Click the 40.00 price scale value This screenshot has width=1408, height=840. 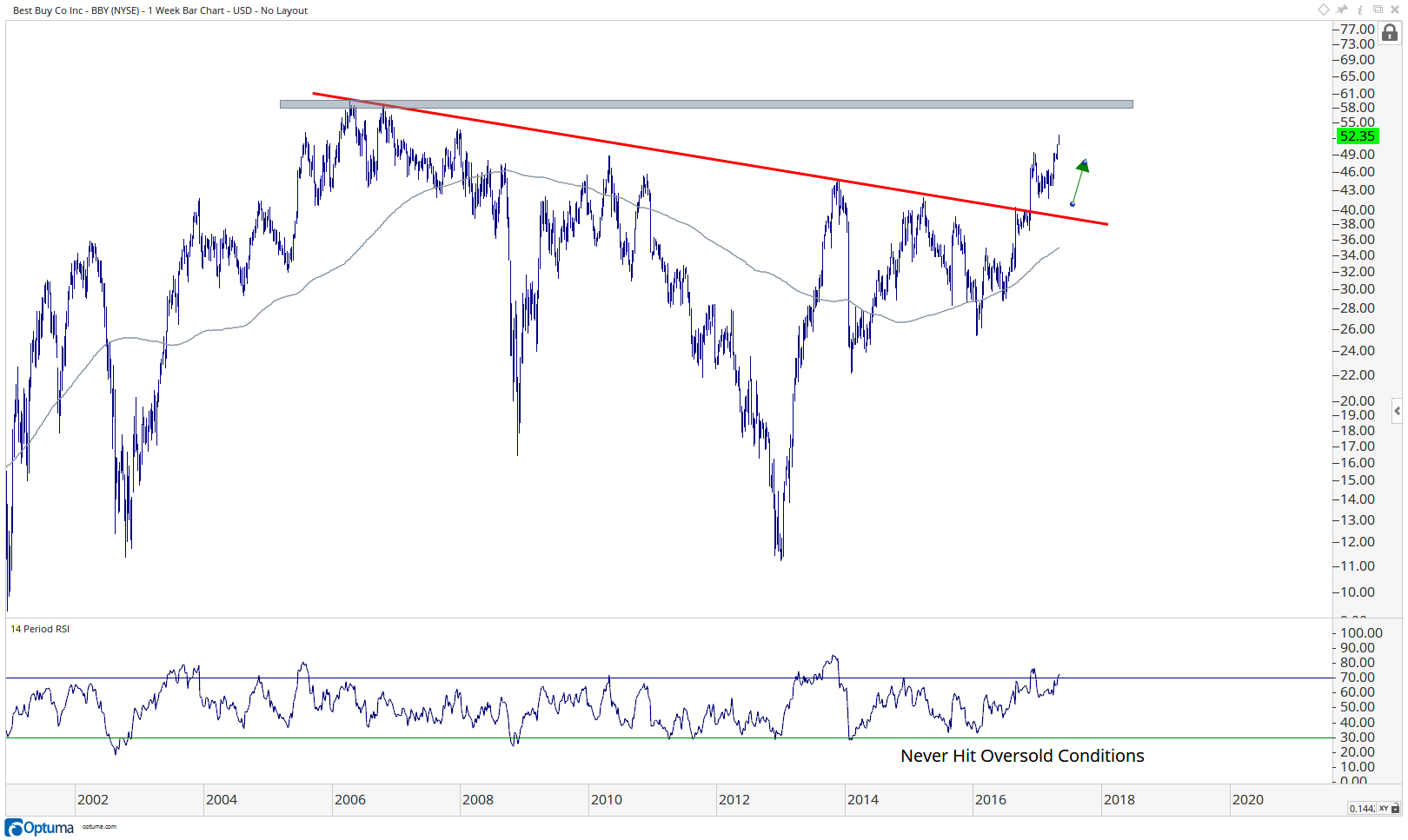pos(1358,210)
